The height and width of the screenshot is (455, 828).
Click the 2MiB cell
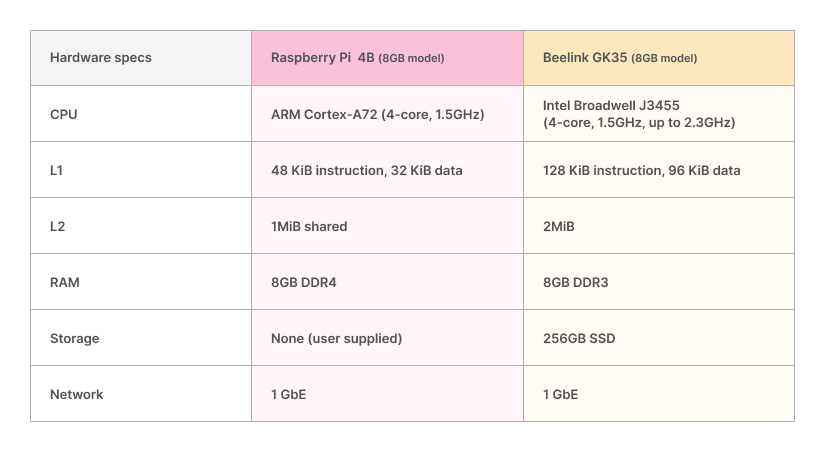[559, 226]
